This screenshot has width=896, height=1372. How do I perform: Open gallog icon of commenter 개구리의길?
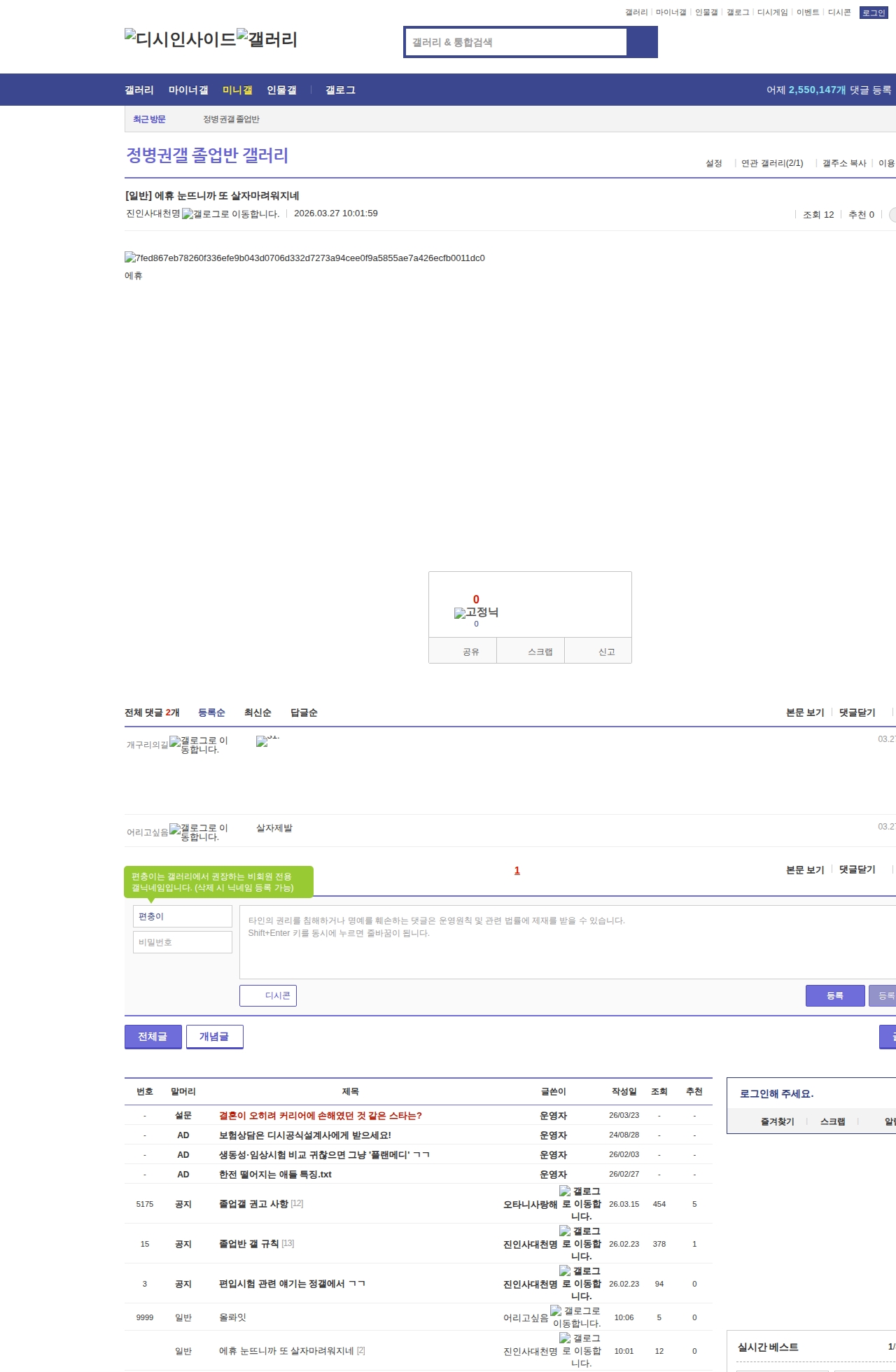tap(199, 745)
